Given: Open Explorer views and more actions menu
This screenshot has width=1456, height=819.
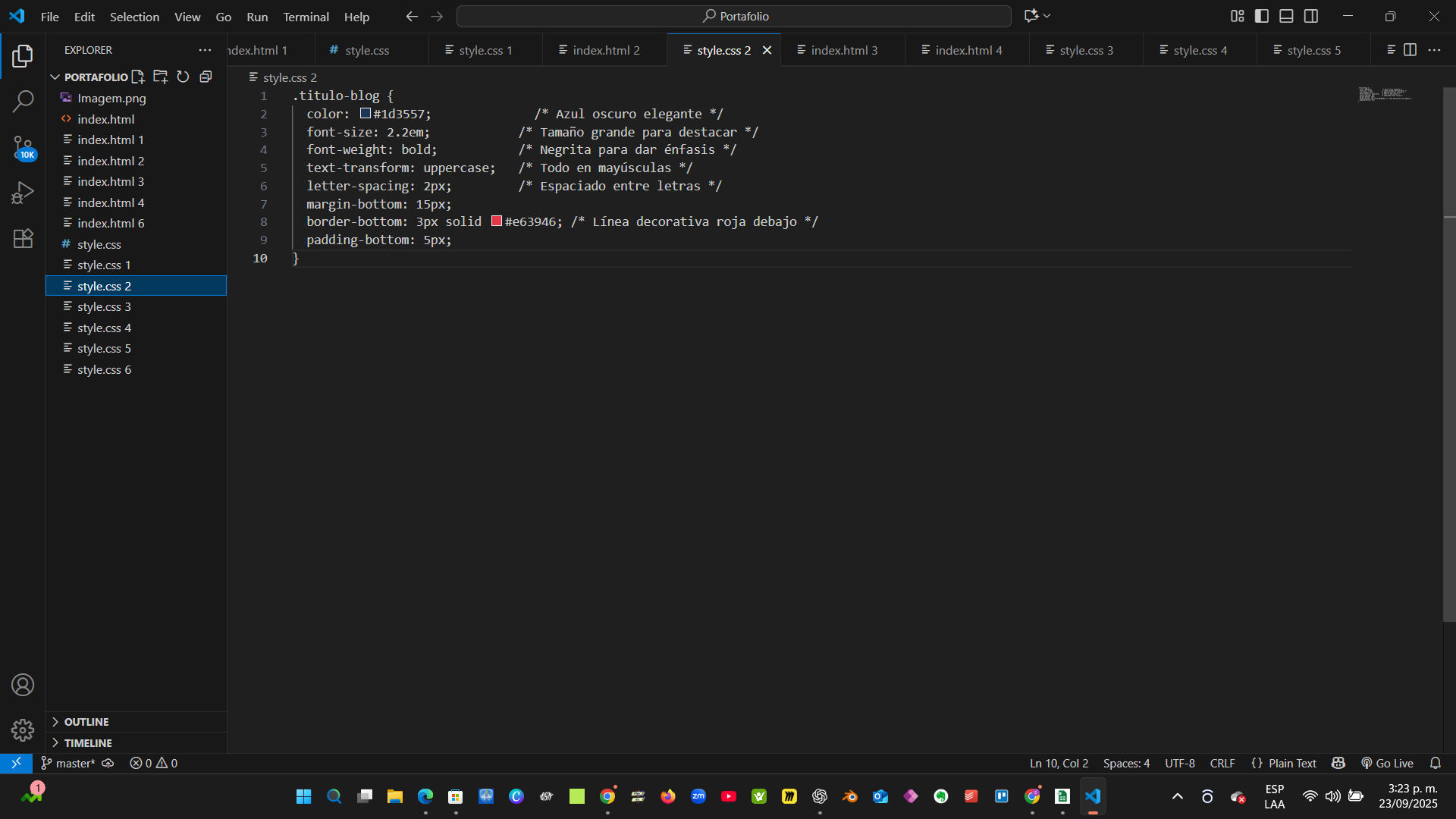Looking at the screenshot, I should (x=205, y=50).
